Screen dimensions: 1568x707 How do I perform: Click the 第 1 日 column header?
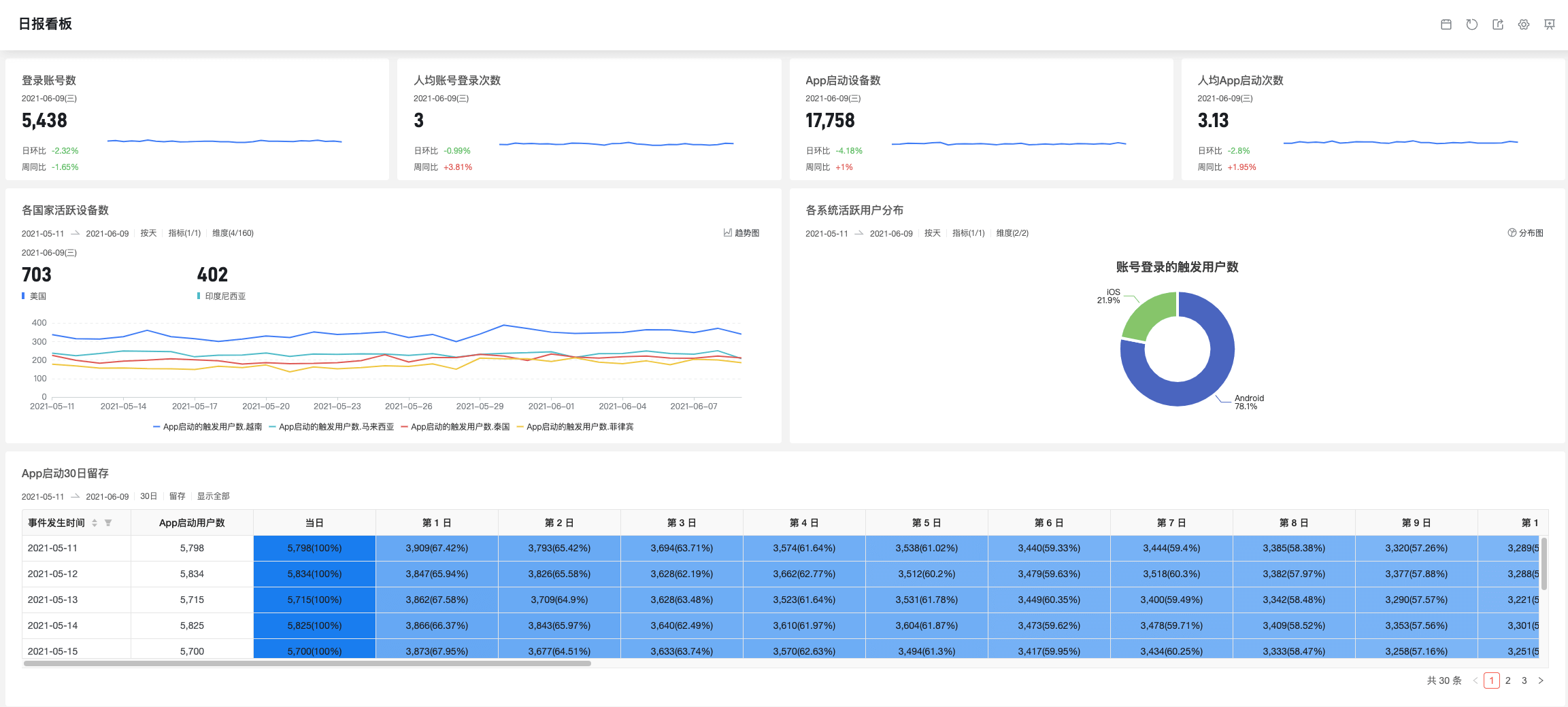[437, 523]
